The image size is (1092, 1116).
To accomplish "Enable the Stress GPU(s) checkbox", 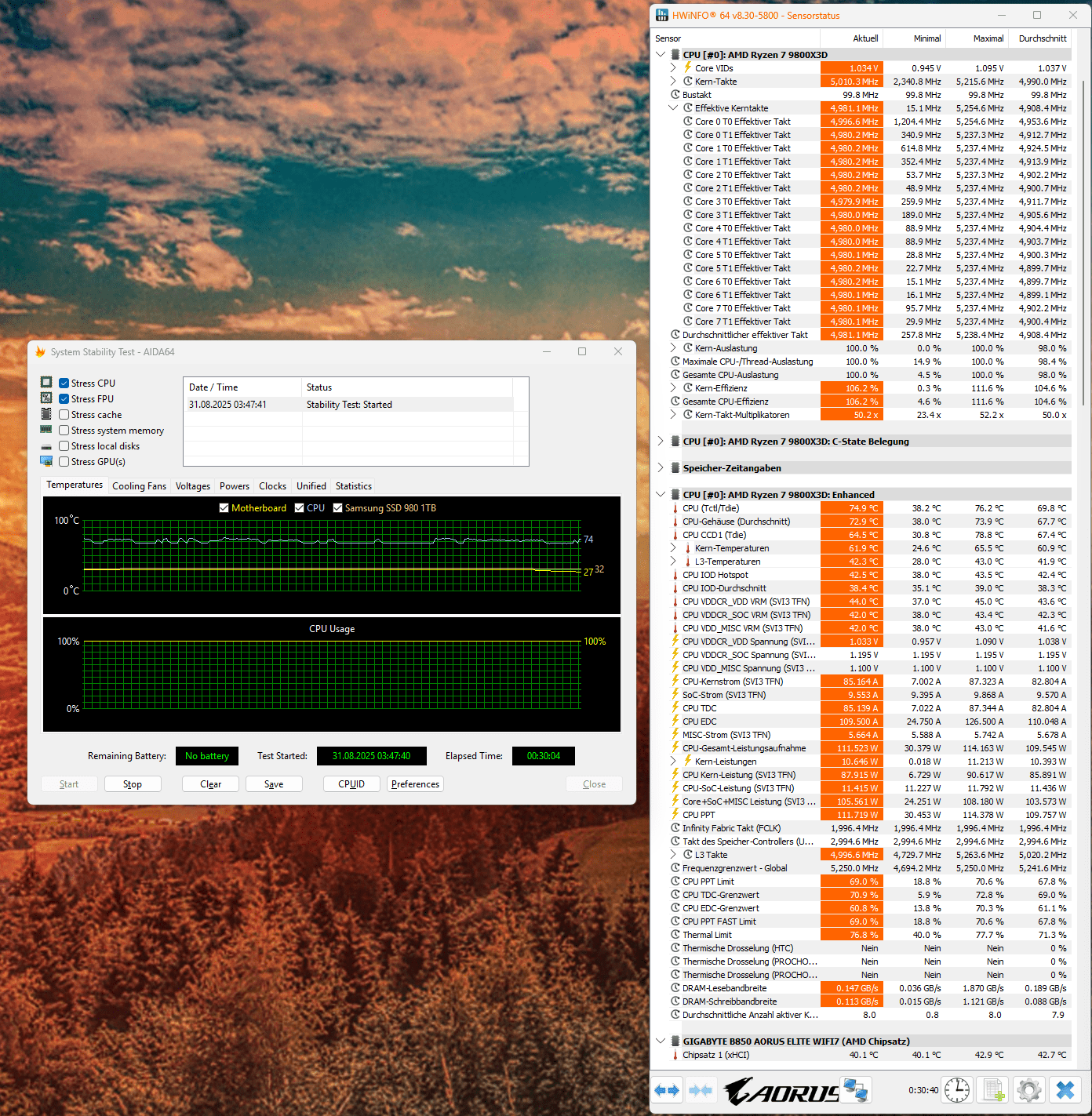I will click(64, 462).
